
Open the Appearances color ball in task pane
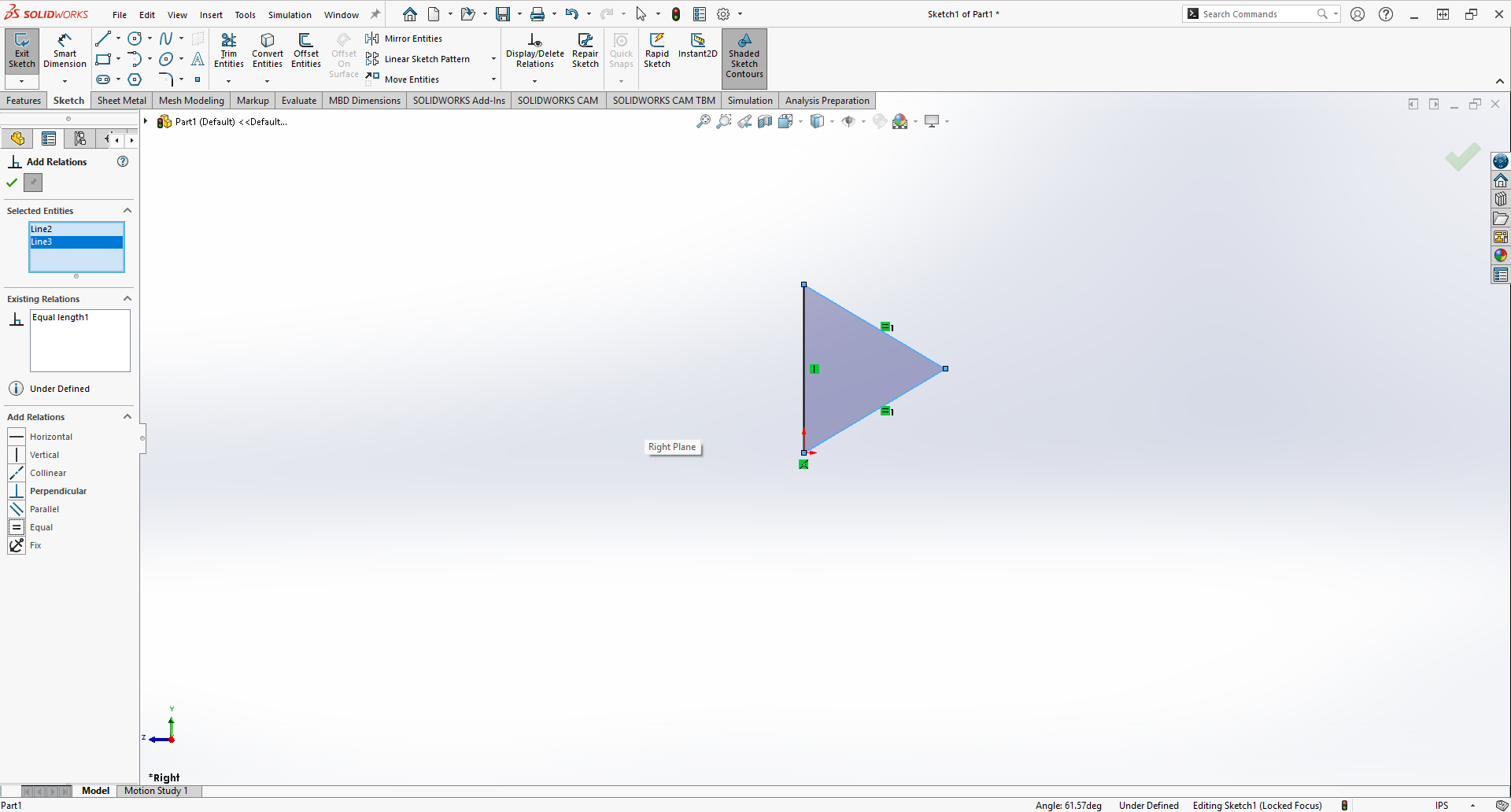pos(1501,255)
